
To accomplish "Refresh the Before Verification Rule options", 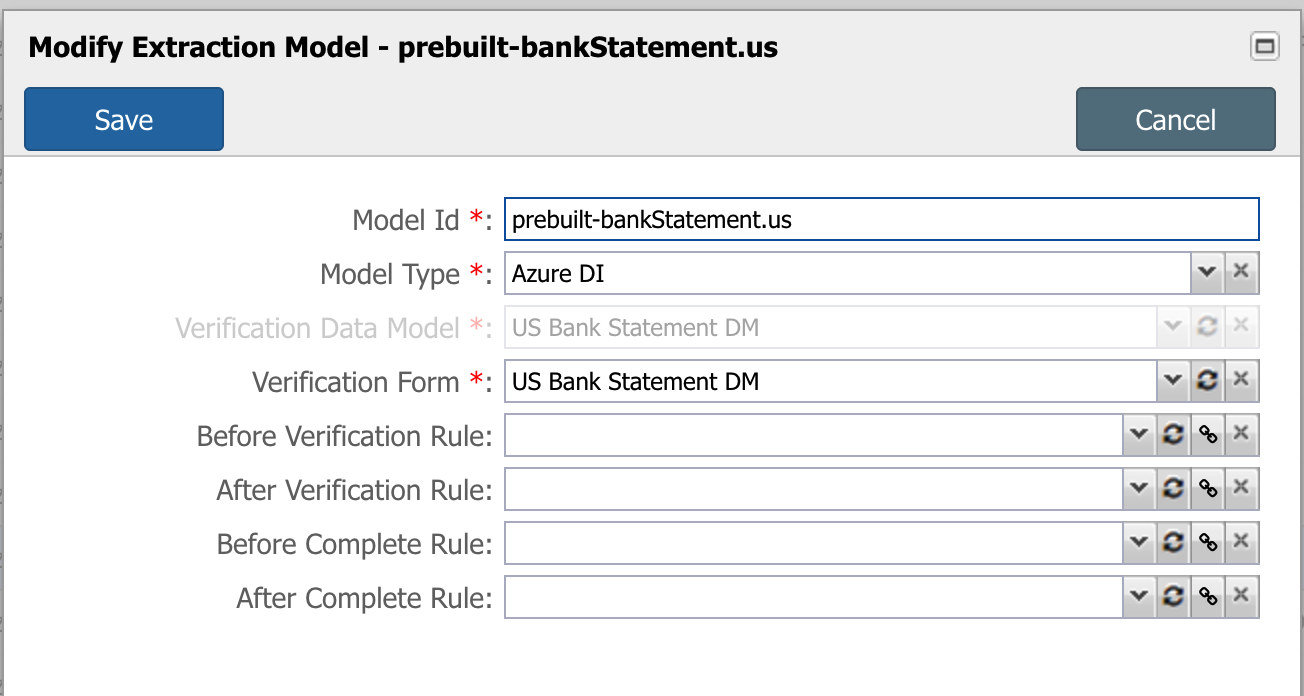I will tap(1173, 435).
